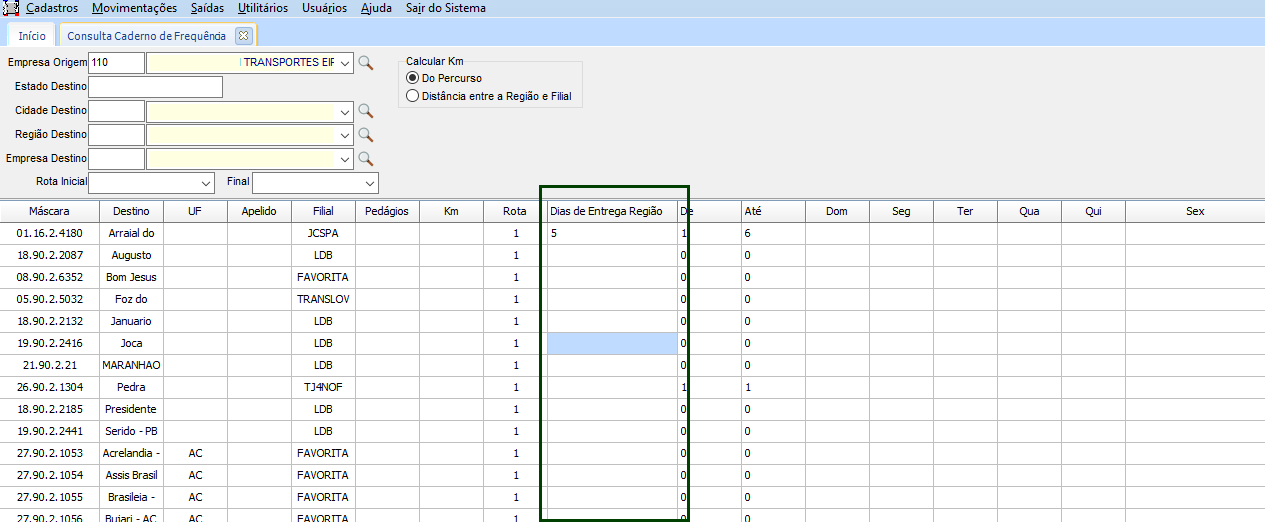Click the Estado Destino input field

click(x=156, y=87)
